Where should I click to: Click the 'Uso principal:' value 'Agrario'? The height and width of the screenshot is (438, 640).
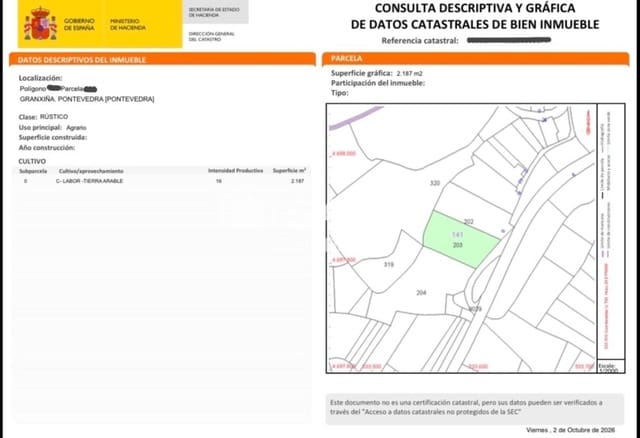[76, 127]
